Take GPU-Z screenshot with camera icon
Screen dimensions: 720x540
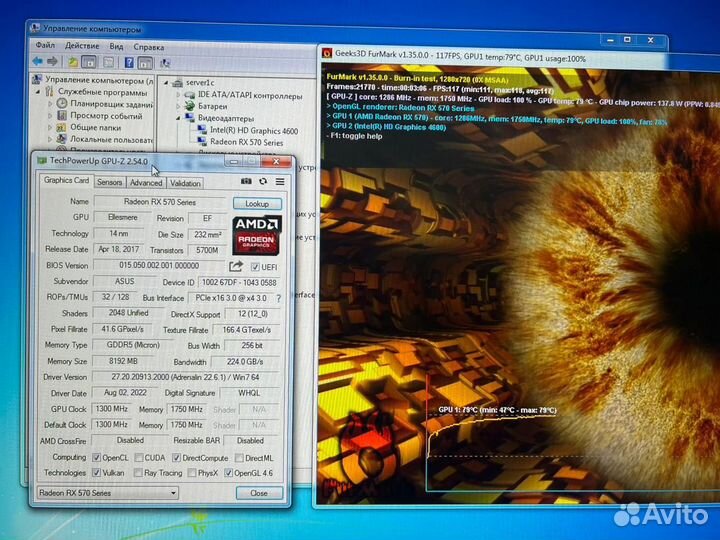click(246, 181)
